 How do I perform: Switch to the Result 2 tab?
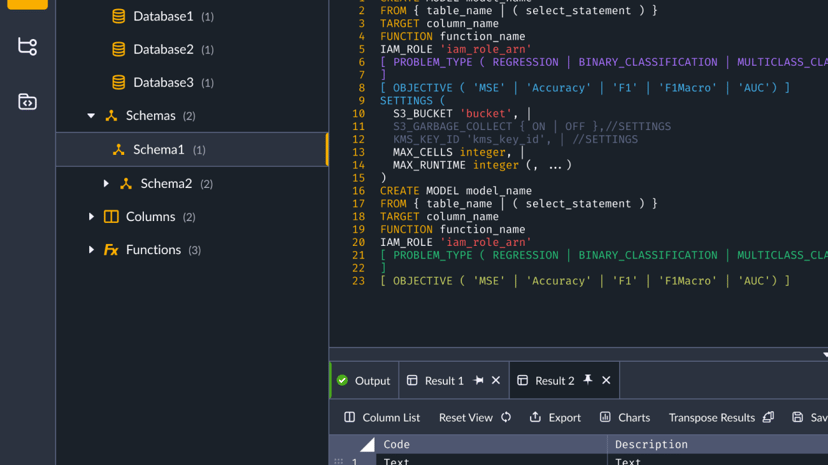(x=564, y=381)
